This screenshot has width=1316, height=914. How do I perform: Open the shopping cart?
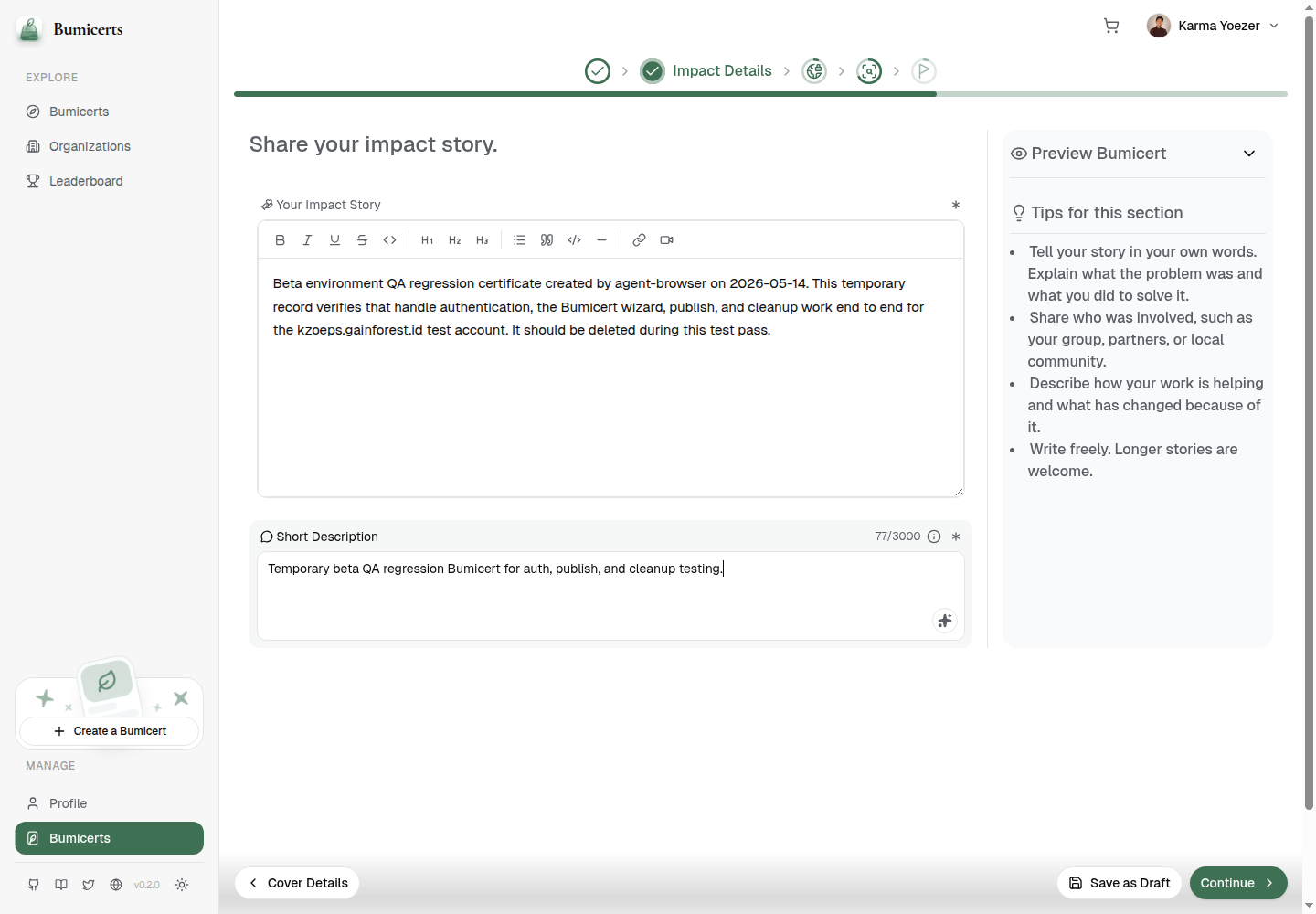pos(1111,26)
